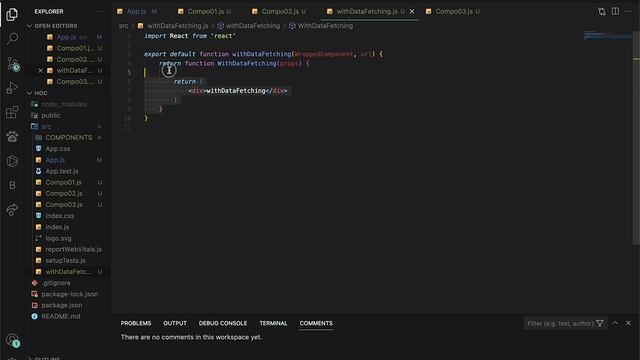
Task: Split the editor to the right
Action: coord(615,11)
